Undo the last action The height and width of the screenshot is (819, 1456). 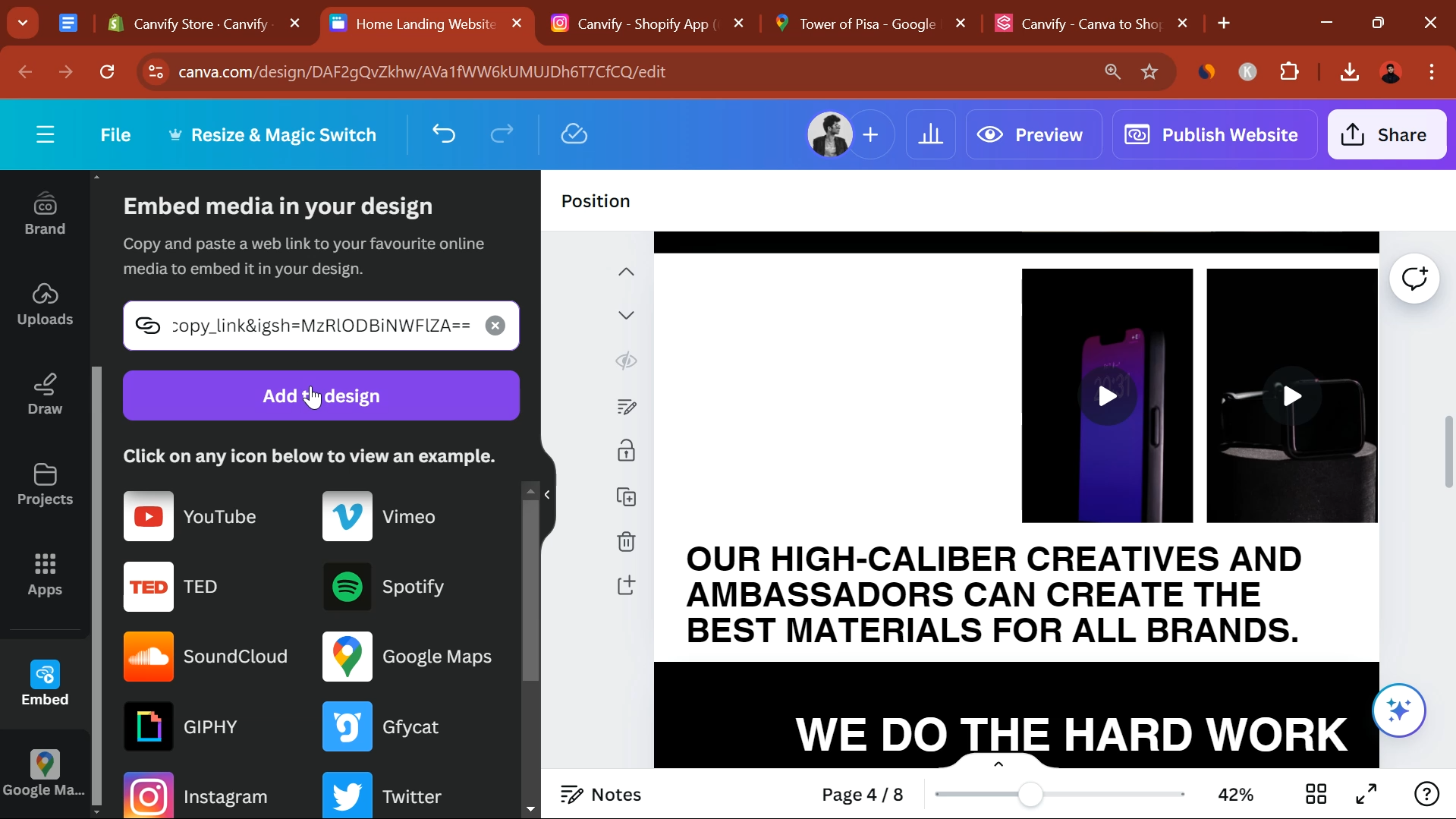tap(444, 134)
